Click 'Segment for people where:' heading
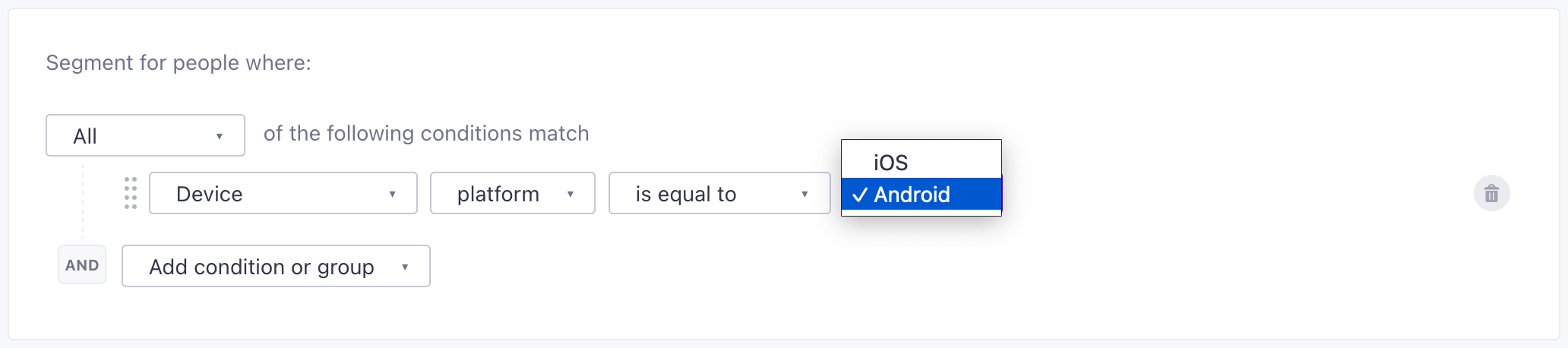The width and height of the screenshot is (1568, 348). tap(179, 62)
